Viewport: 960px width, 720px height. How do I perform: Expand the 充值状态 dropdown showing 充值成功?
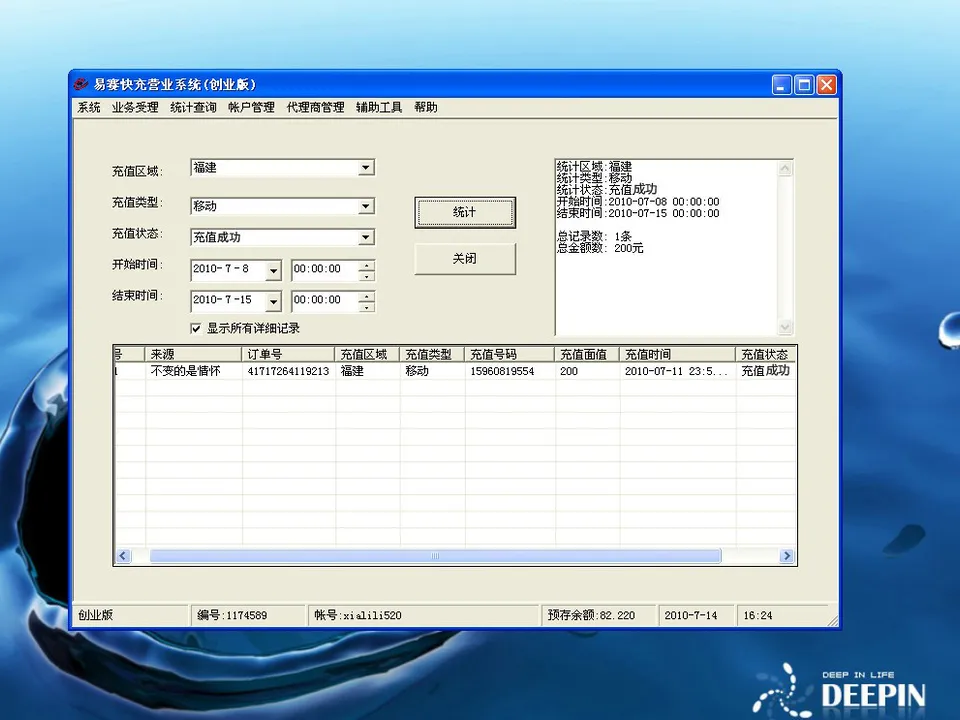(366, 237)
